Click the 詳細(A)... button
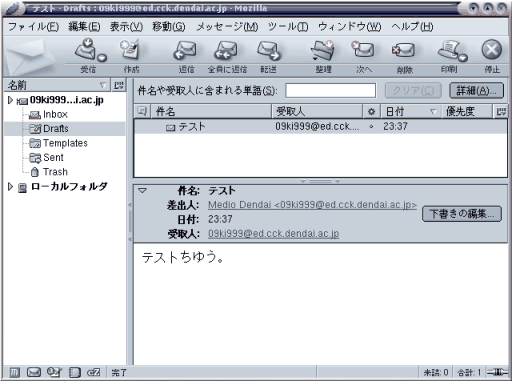This screenshot has width=512, height=381. [x=476, y=90]
